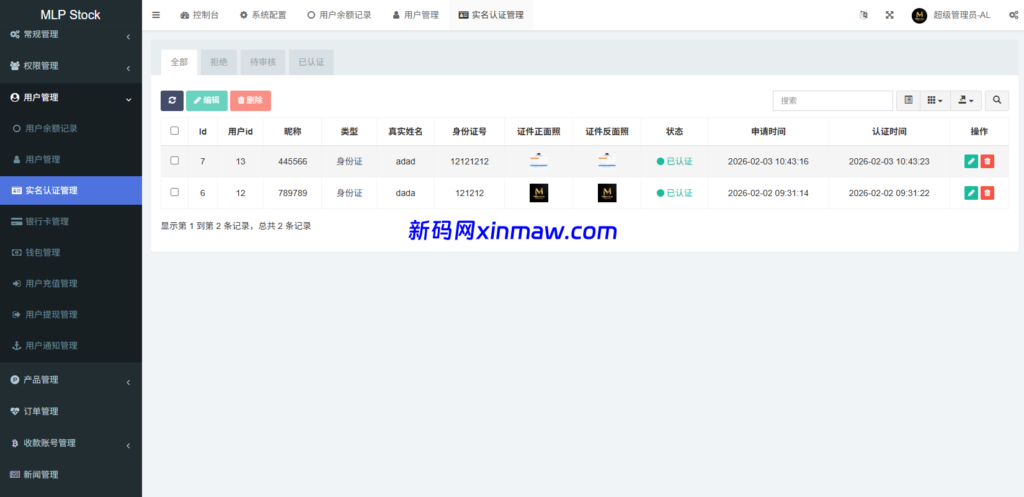Open 订单管理 in the sidebar
1024x497 pixels.
pos(71,411)
